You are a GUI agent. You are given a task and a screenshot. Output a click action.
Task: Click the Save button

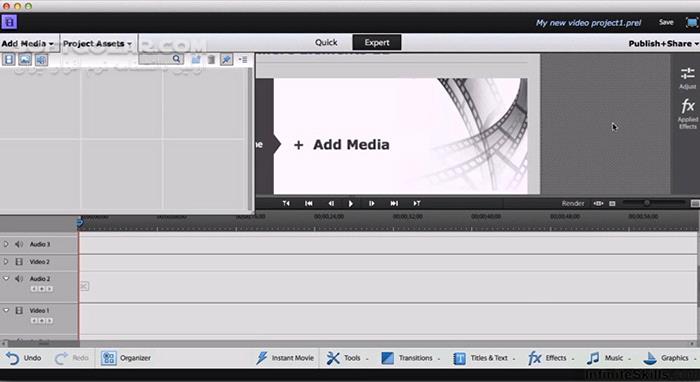tap(666, 22)
